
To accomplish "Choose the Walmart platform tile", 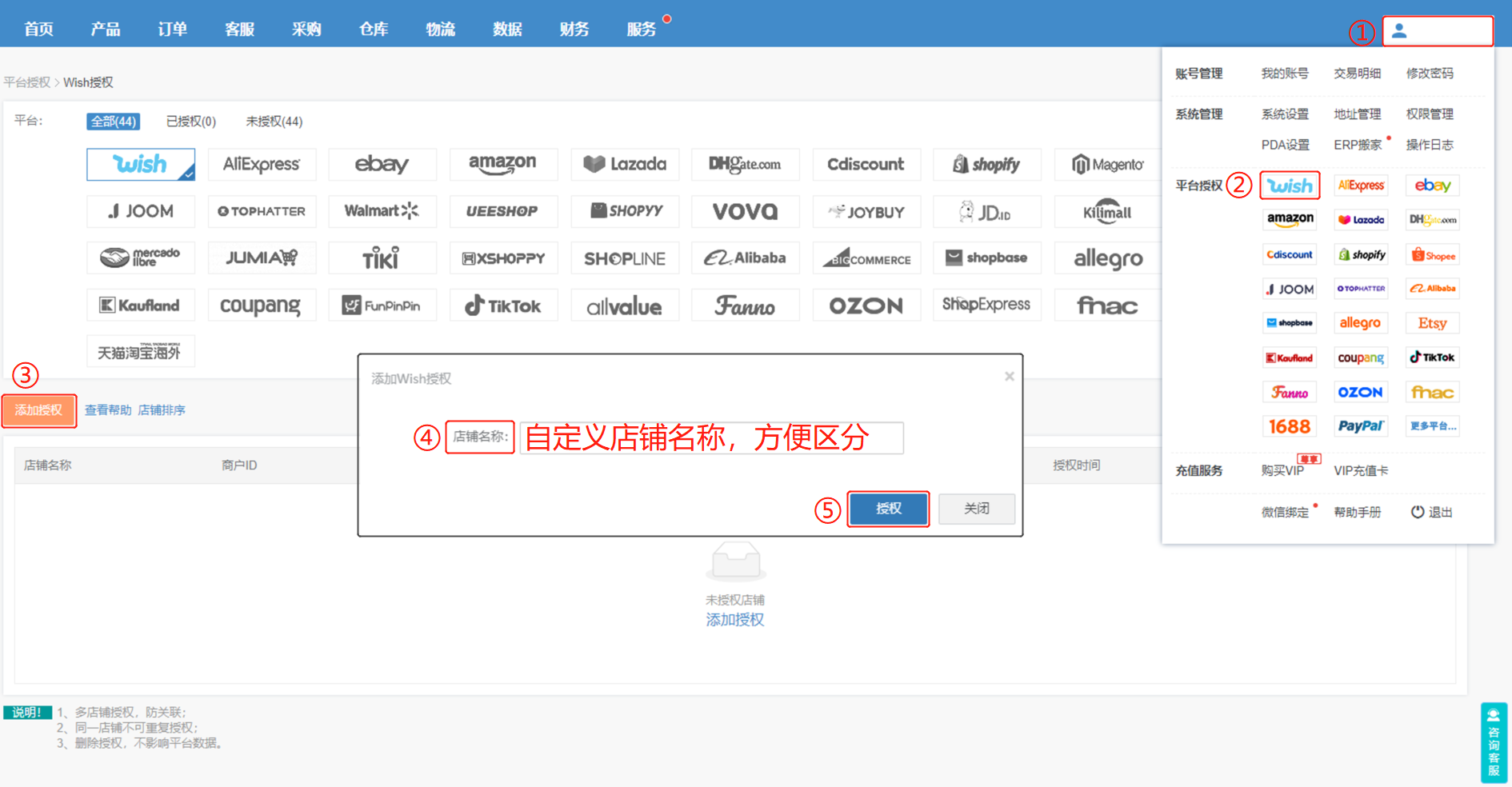I will tap(382, 211).
